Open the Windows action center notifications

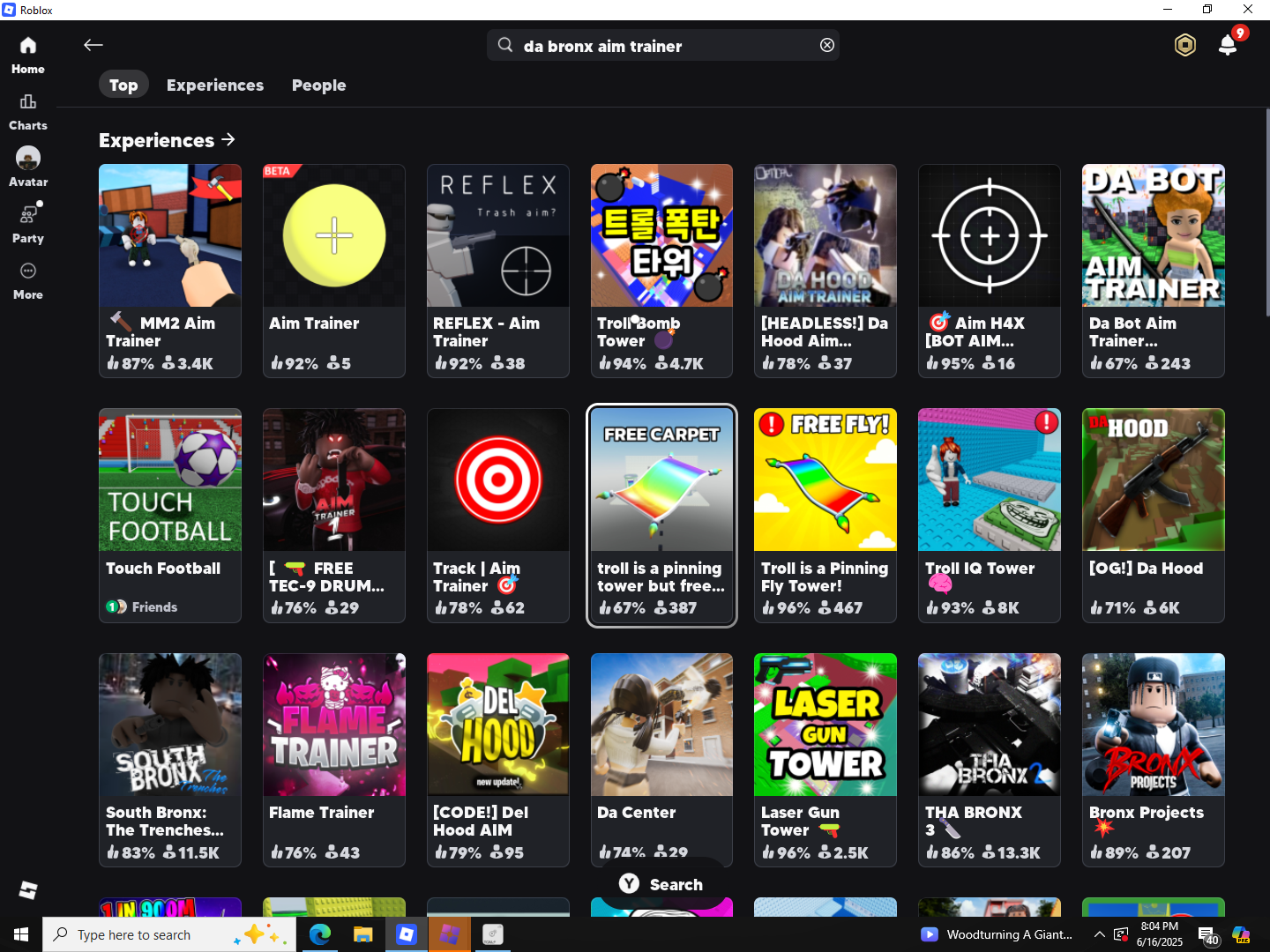click(1208, 934)
